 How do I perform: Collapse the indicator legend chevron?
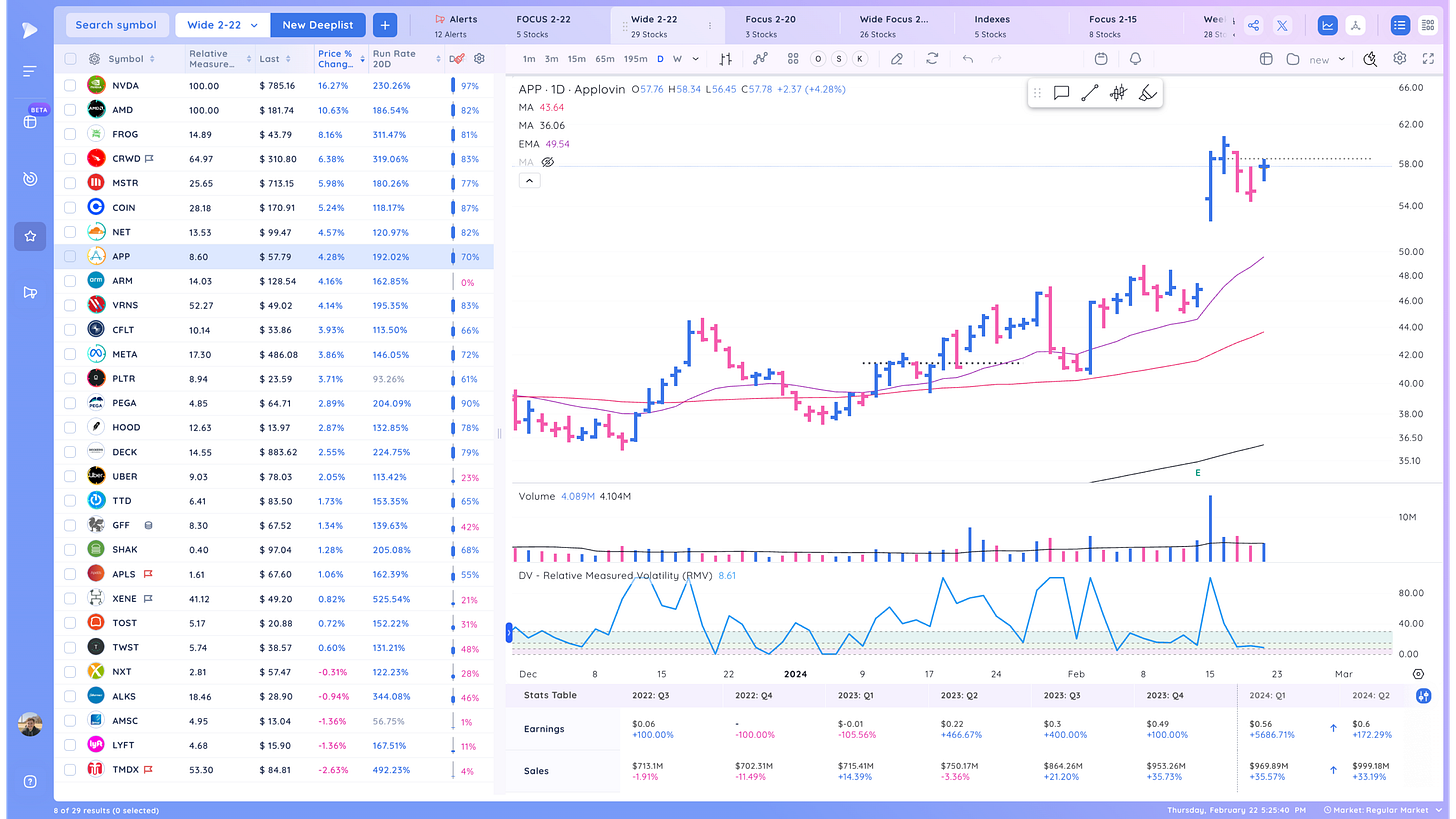[x=529, y=181]
